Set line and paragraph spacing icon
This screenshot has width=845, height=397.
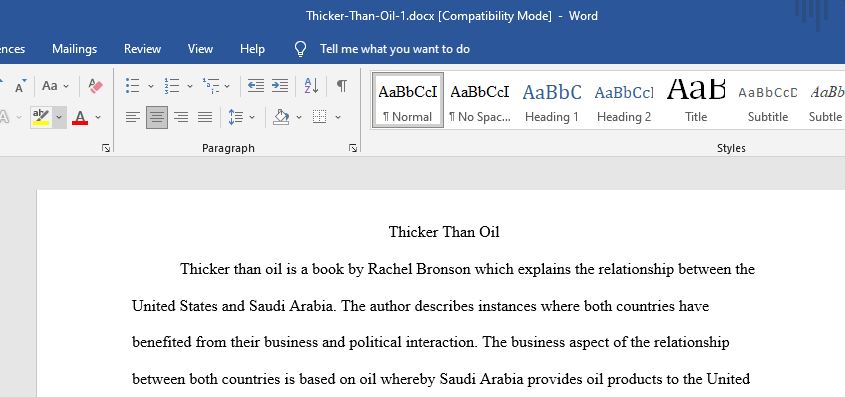pyautogui.click(x=236, y=117)
